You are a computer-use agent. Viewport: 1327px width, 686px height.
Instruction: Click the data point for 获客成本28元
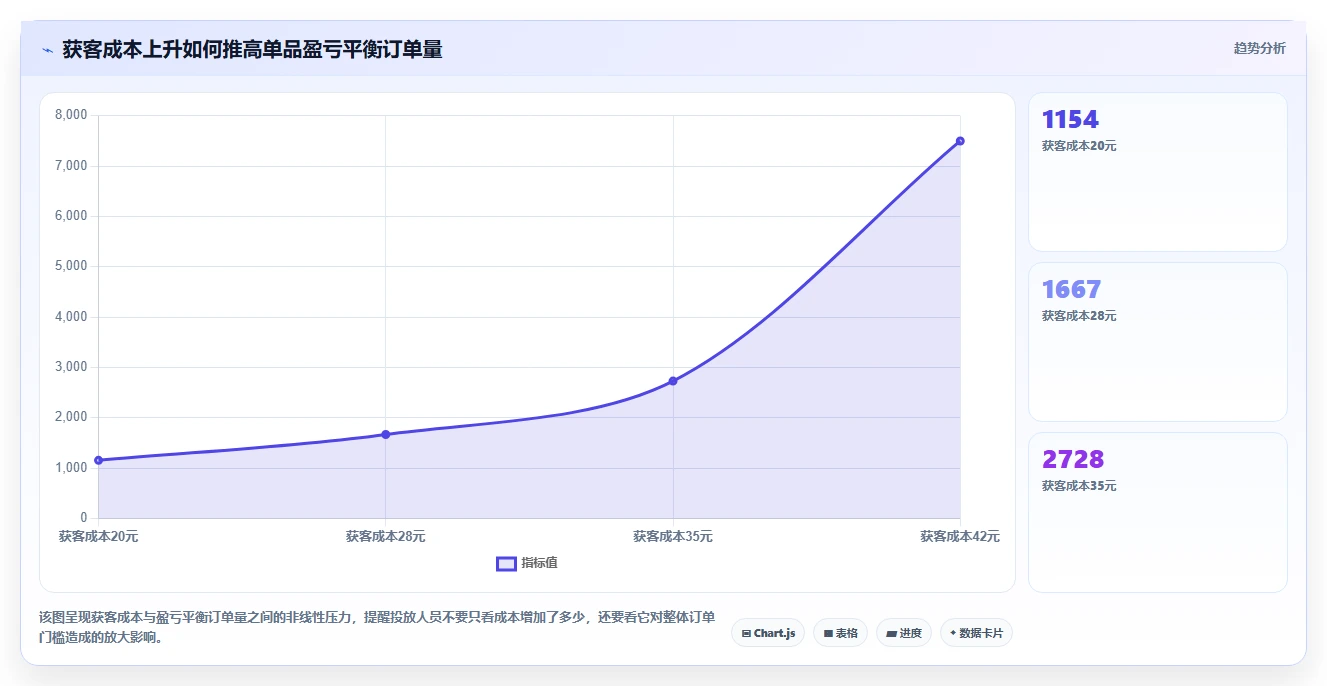385,434
